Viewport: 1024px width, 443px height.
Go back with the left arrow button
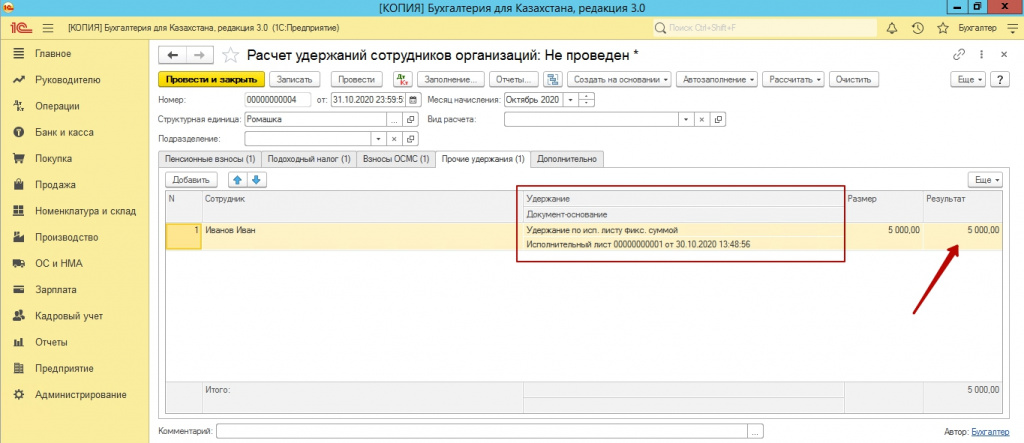[173, 55]
